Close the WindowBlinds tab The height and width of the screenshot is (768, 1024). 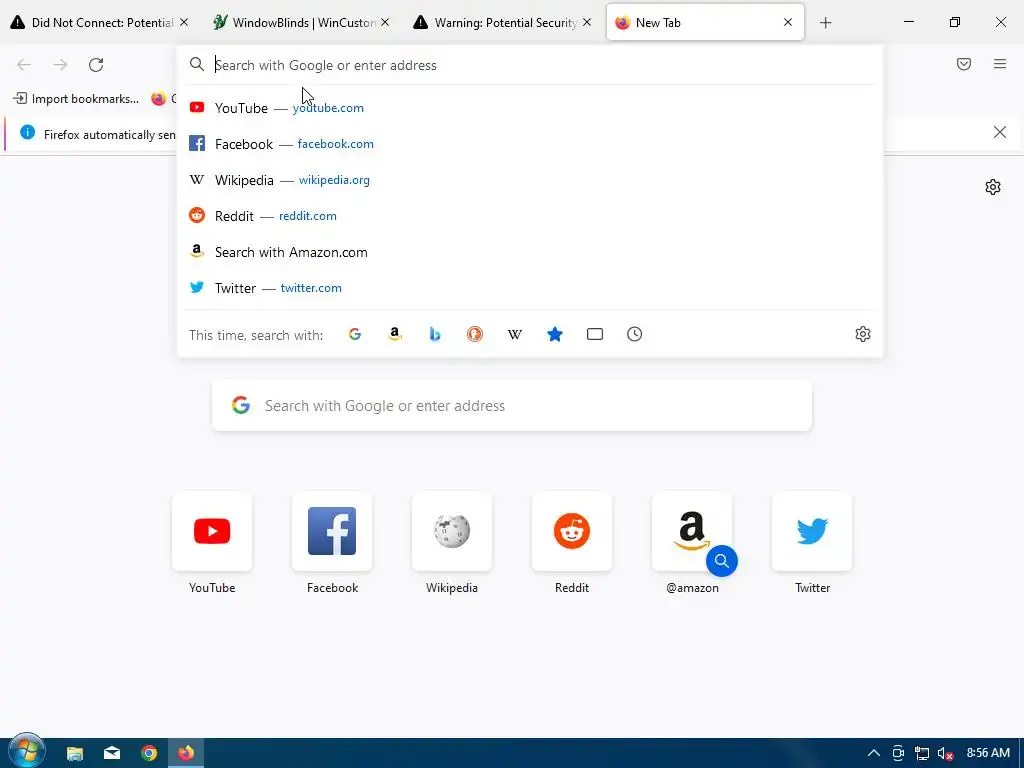385,23
